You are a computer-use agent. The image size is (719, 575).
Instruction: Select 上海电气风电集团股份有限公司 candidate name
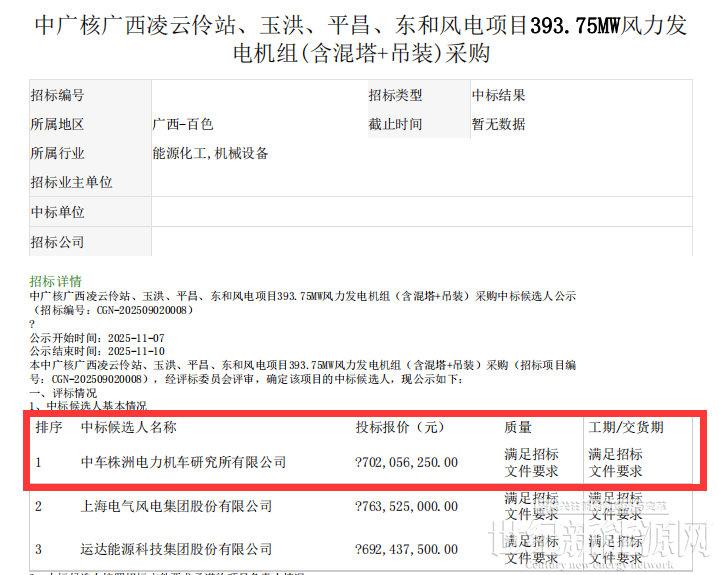(176, 506)
